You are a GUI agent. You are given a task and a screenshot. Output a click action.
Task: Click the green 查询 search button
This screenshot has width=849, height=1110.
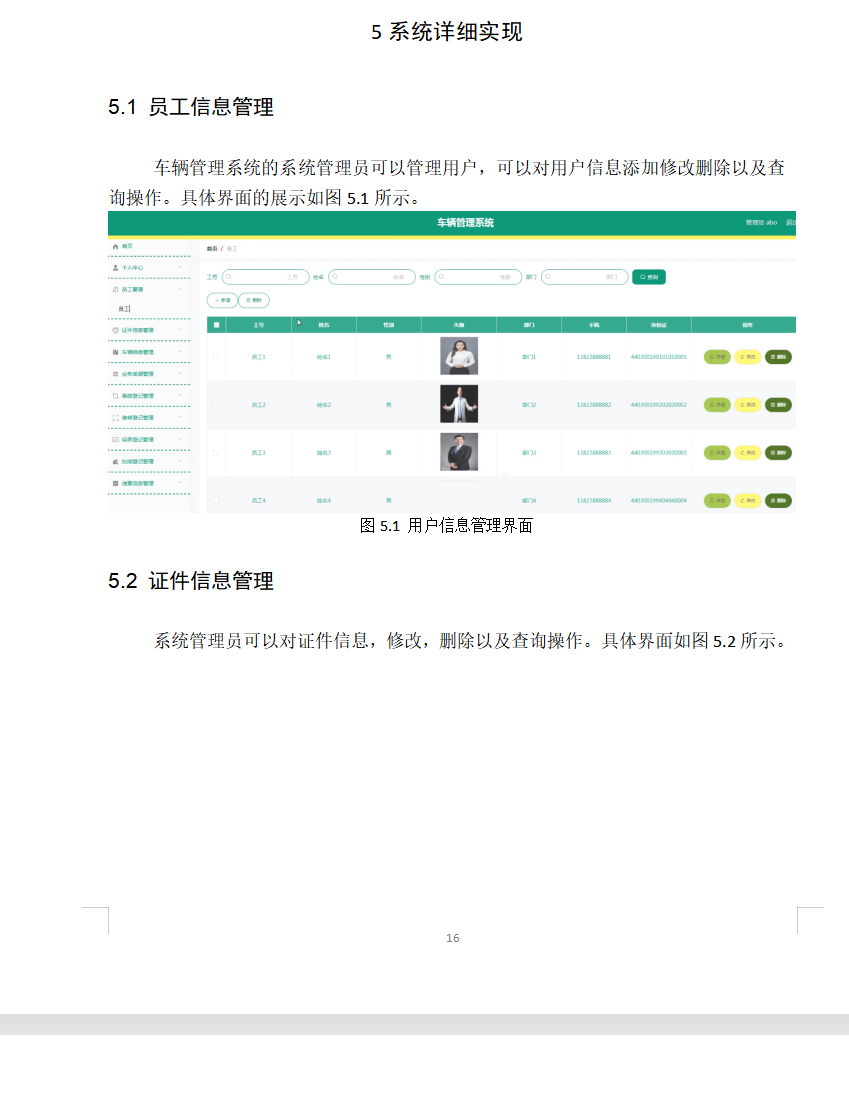click(650, 276)
